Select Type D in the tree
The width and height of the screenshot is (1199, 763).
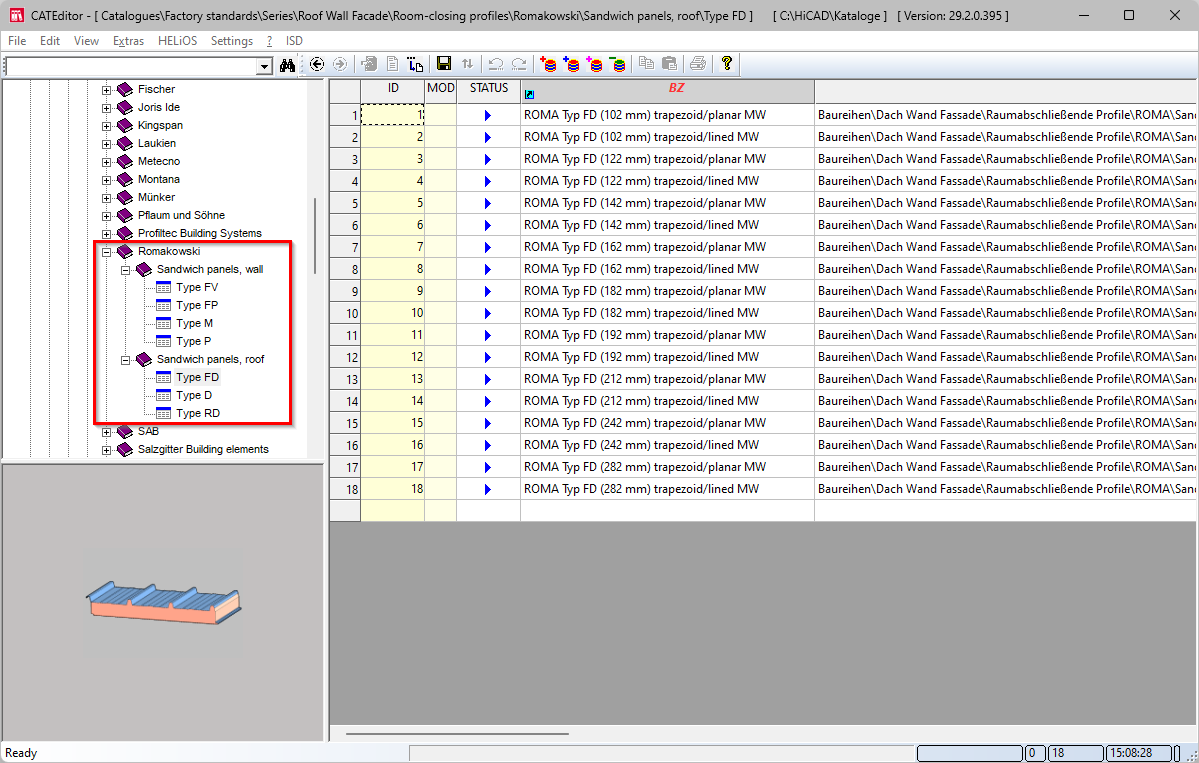[x=193, y=395]
